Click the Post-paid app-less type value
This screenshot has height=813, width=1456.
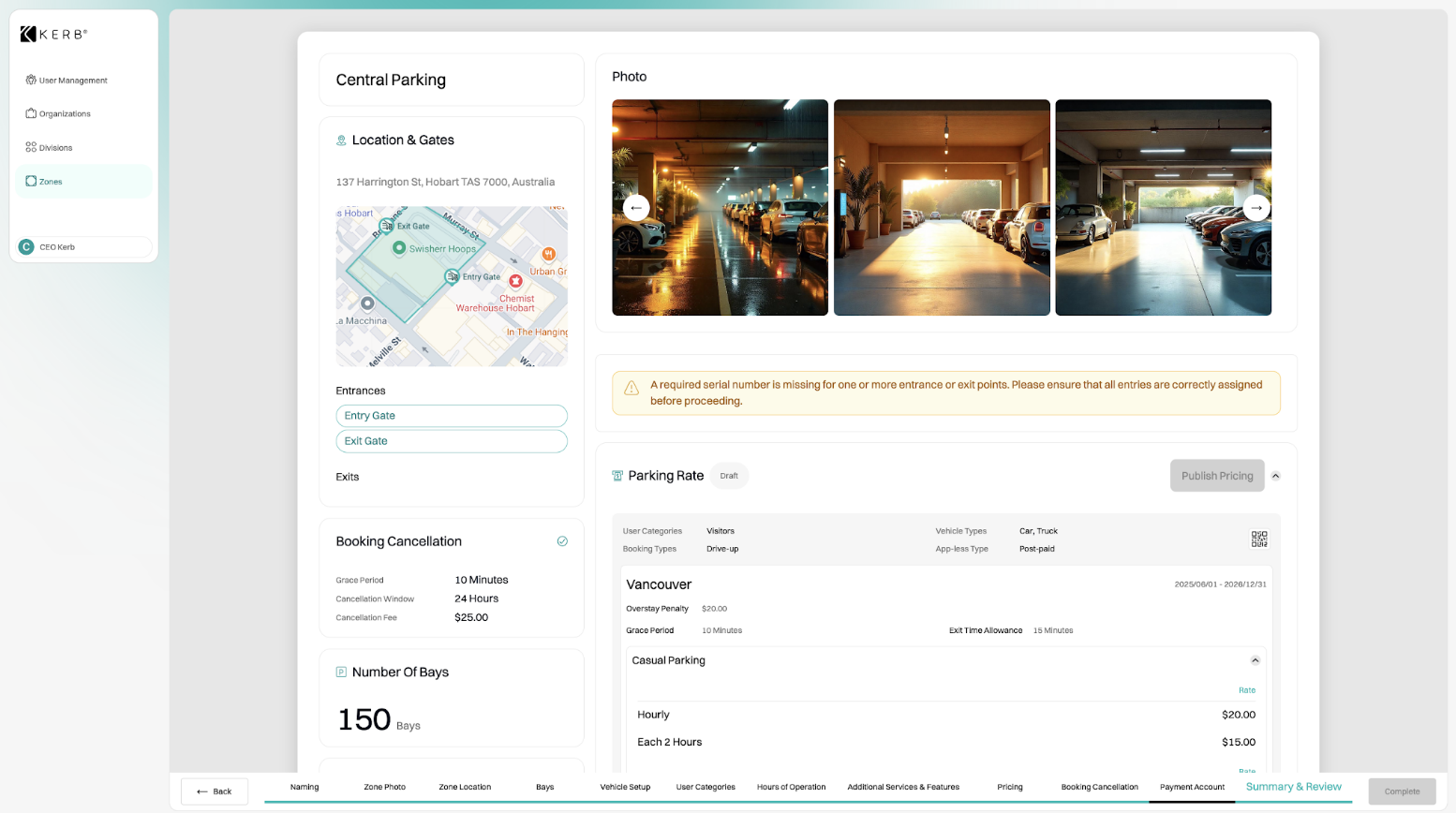tap(1036, 549)
